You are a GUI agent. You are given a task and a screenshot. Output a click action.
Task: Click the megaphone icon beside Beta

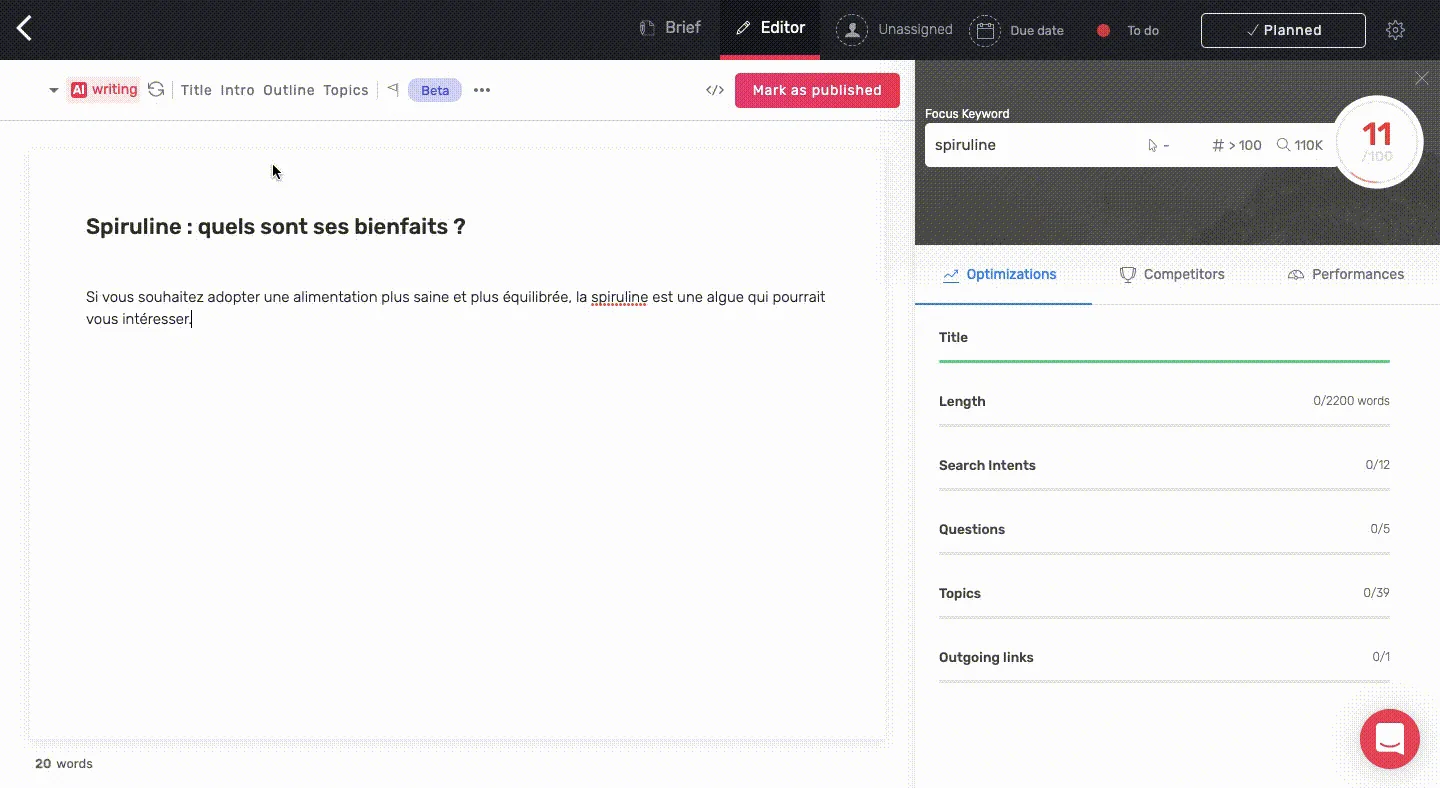pos(393,90)
